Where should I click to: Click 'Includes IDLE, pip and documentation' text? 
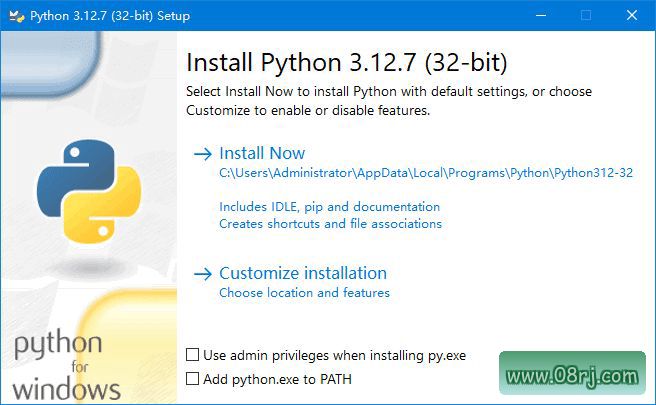(x=329, y=207)
